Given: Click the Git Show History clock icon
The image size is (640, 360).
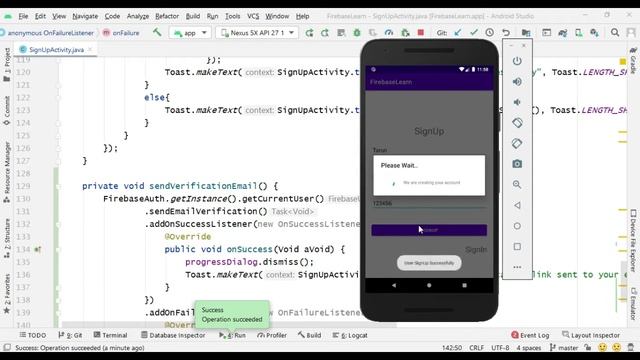Looking at the screenshot, I should pyautogui.click(x=489, y=33).
